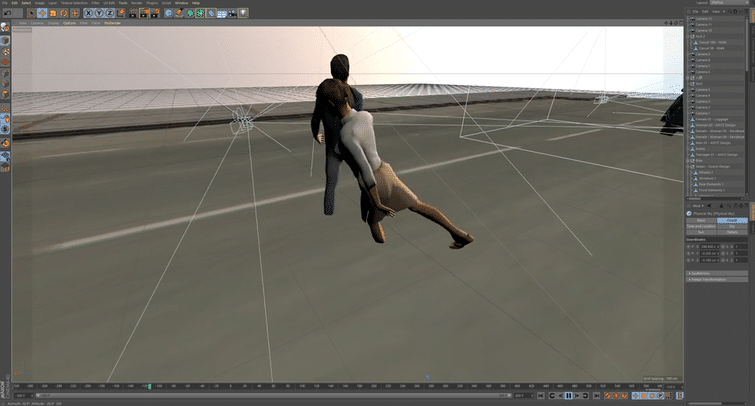Image resolution: width=755 pixels, height=406 pixels.
Task: Add a Cube primitive object
Action: tap(169, 13)
